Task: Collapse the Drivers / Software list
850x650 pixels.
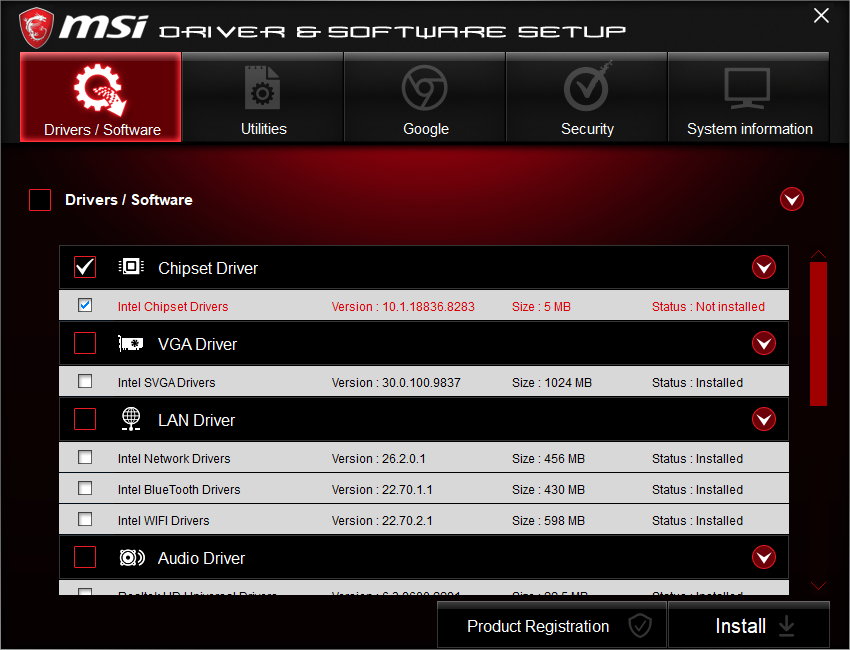Action: 792,199
